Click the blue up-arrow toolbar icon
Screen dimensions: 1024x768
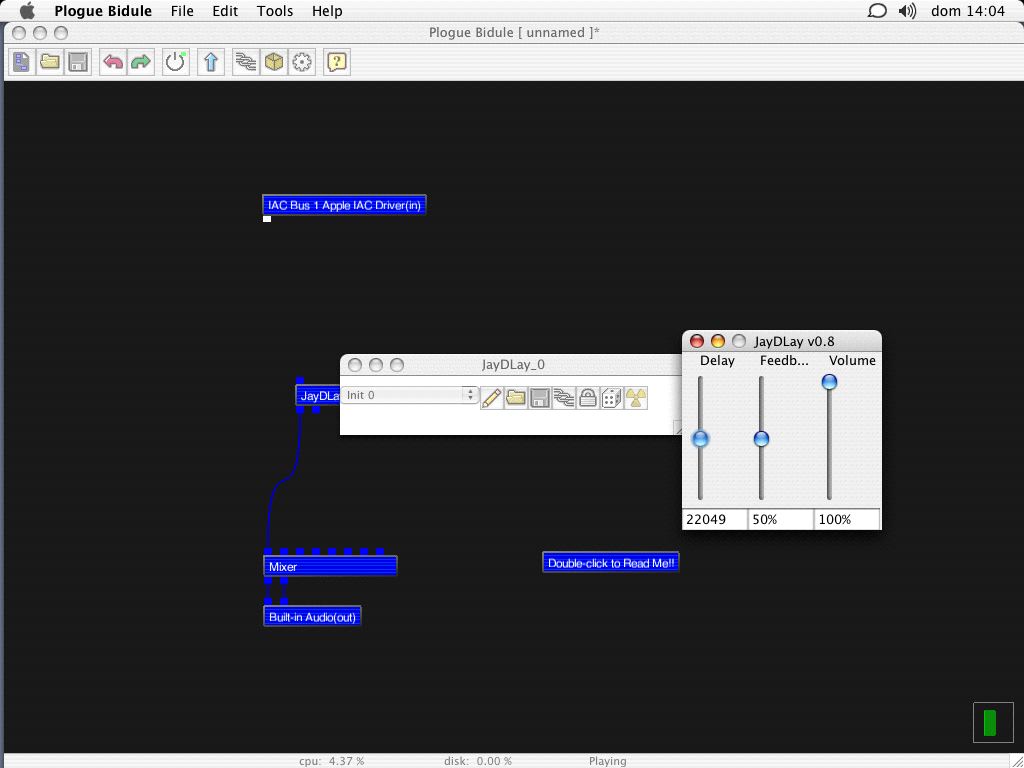pyautogui.click(x=210, y=63)
